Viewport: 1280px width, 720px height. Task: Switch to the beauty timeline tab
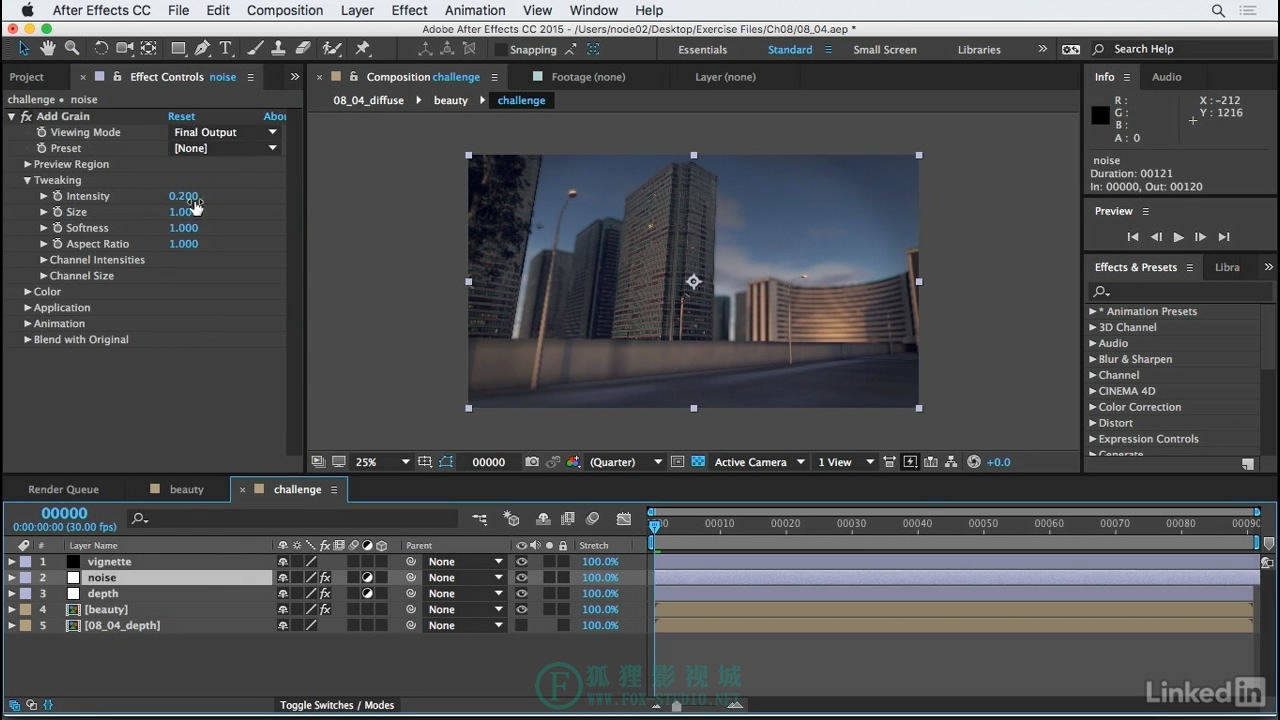tap(186, 489)
